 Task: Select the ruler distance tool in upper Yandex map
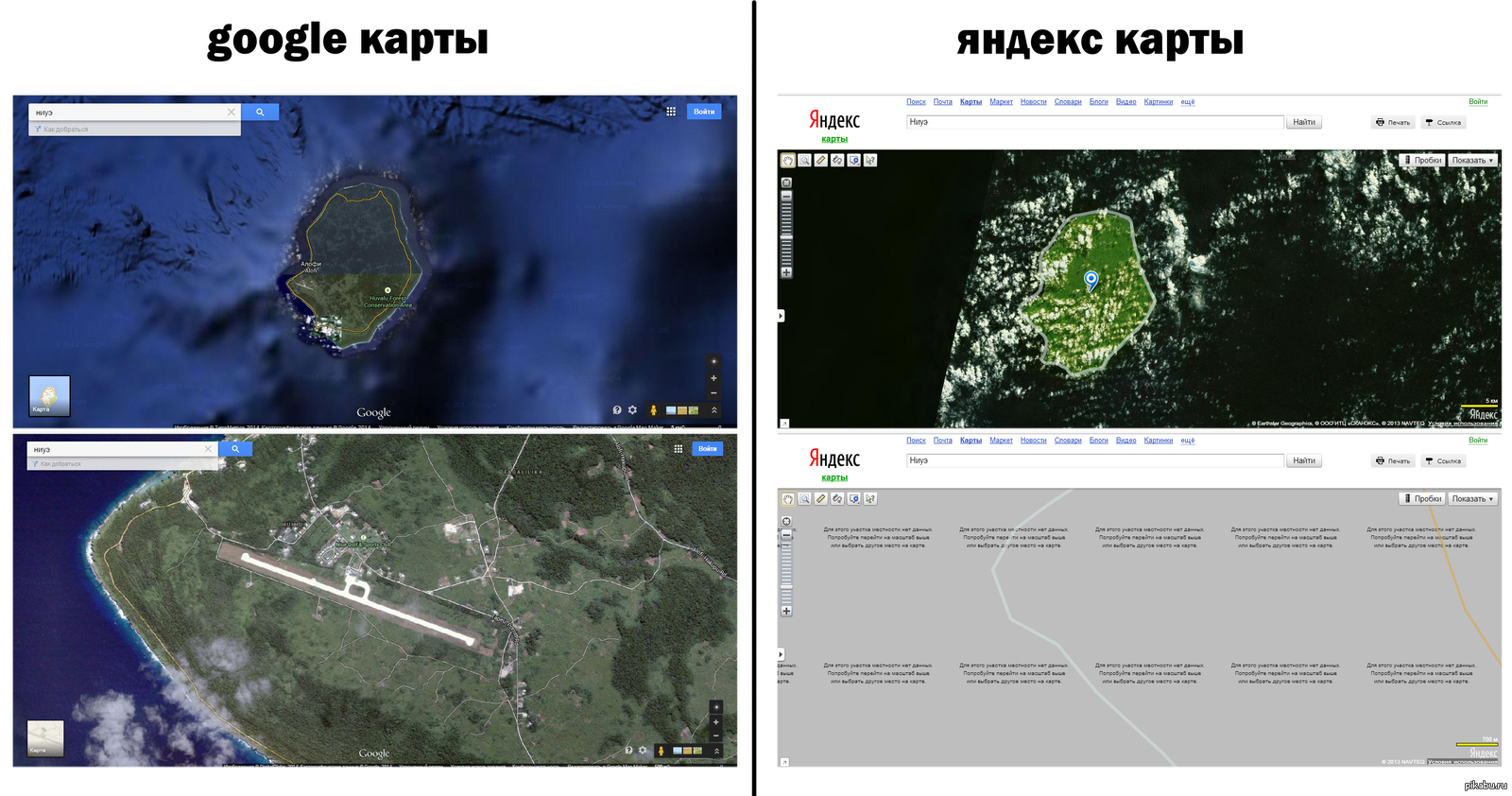pyautogui.click(x=821, y=161)
